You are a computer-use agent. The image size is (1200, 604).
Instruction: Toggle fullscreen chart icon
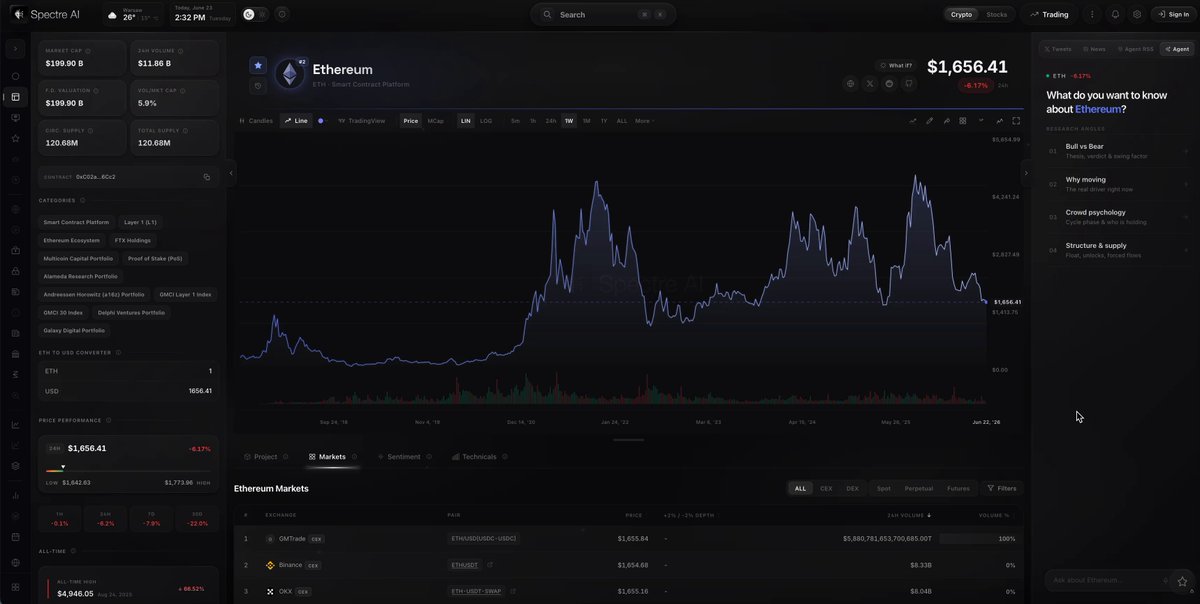click(1016, 121)
